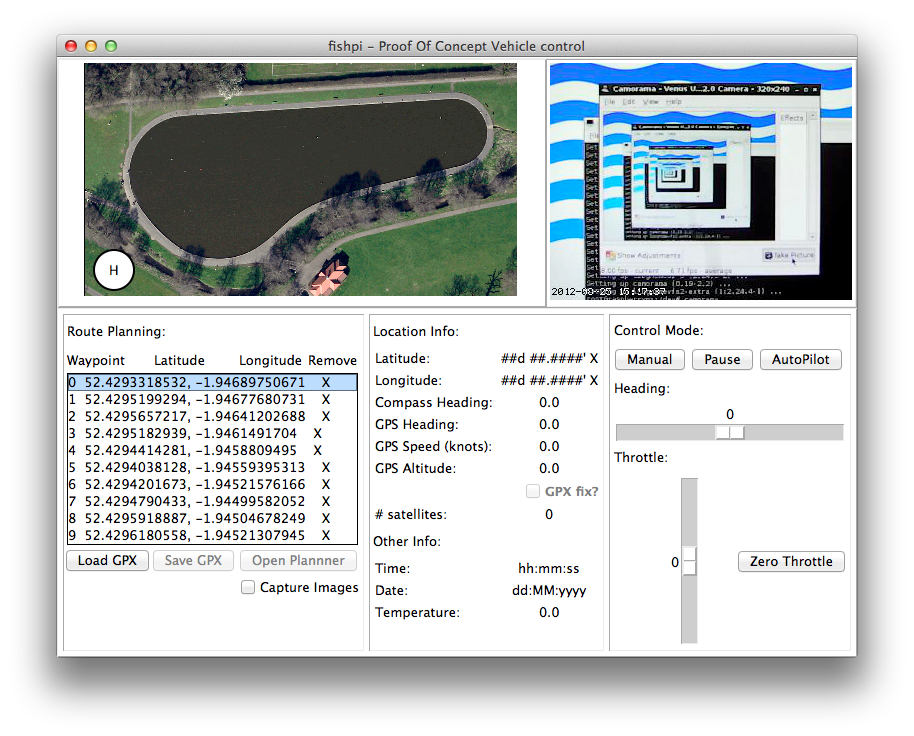Click the red close window button

(71, 46)
